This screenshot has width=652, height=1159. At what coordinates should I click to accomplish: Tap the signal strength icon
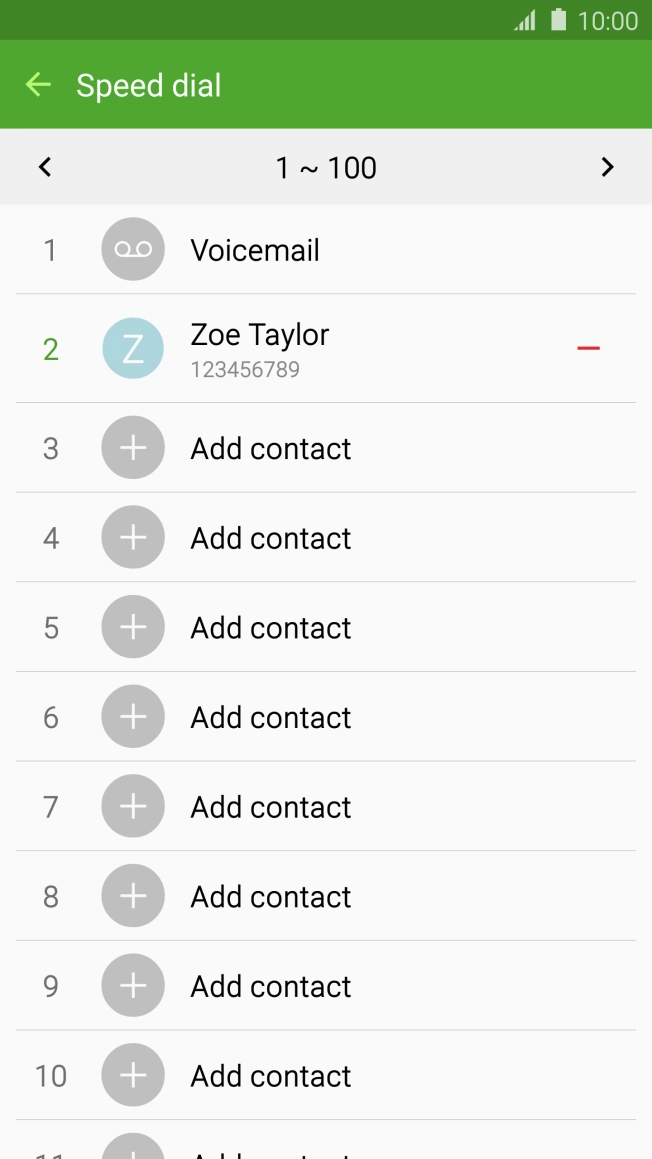525,20
